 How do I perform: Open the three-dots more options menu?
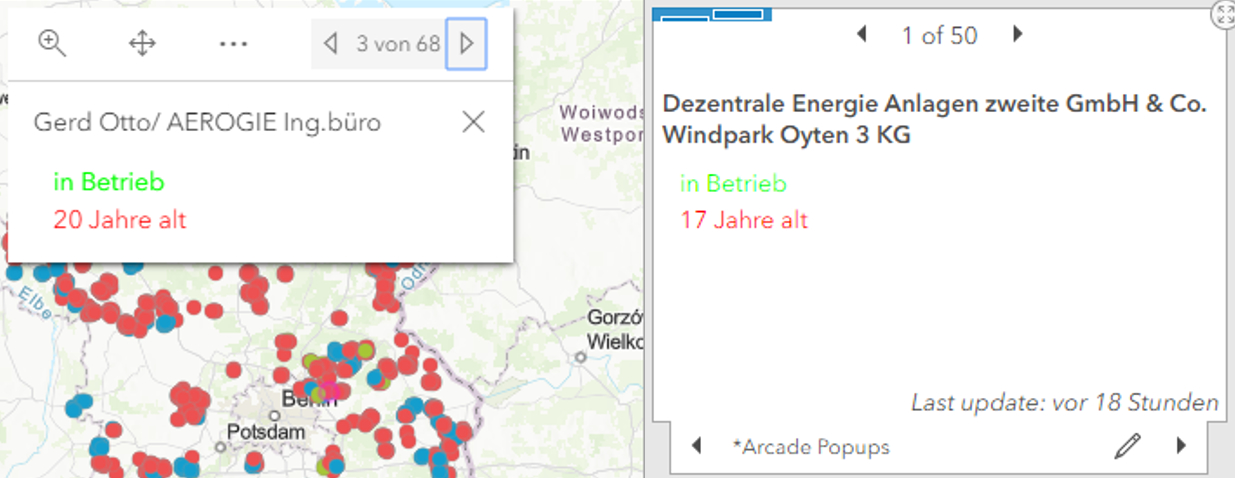233,44
